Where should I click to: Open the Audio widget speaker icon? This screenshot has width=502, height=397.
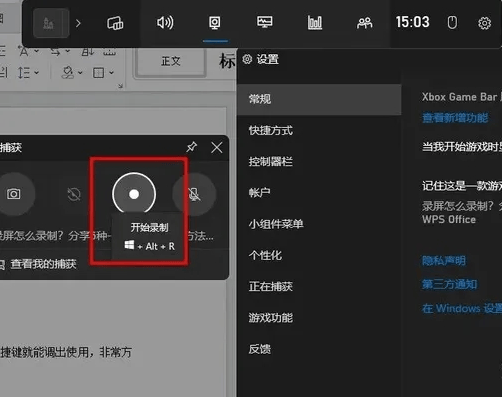click(165, 23)
